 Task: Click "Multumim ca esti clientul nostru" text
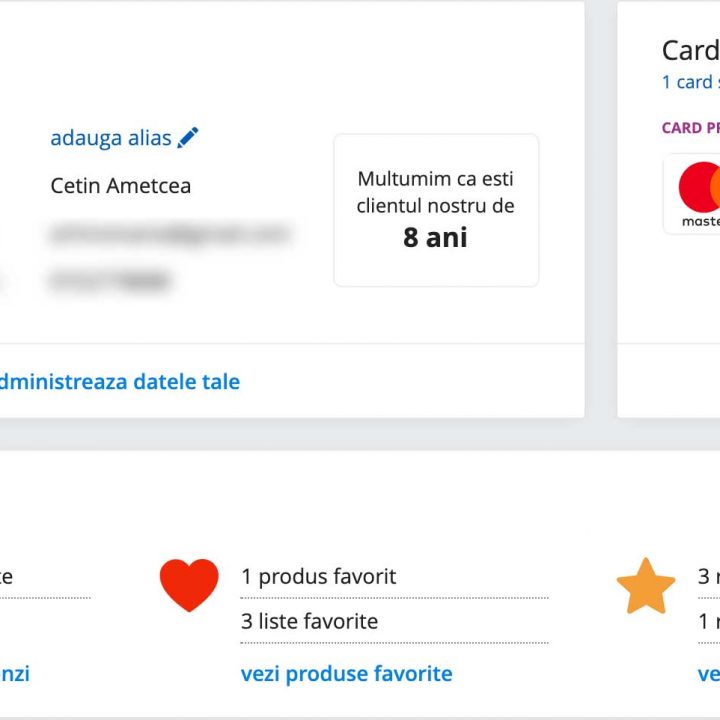coord(435,192)
